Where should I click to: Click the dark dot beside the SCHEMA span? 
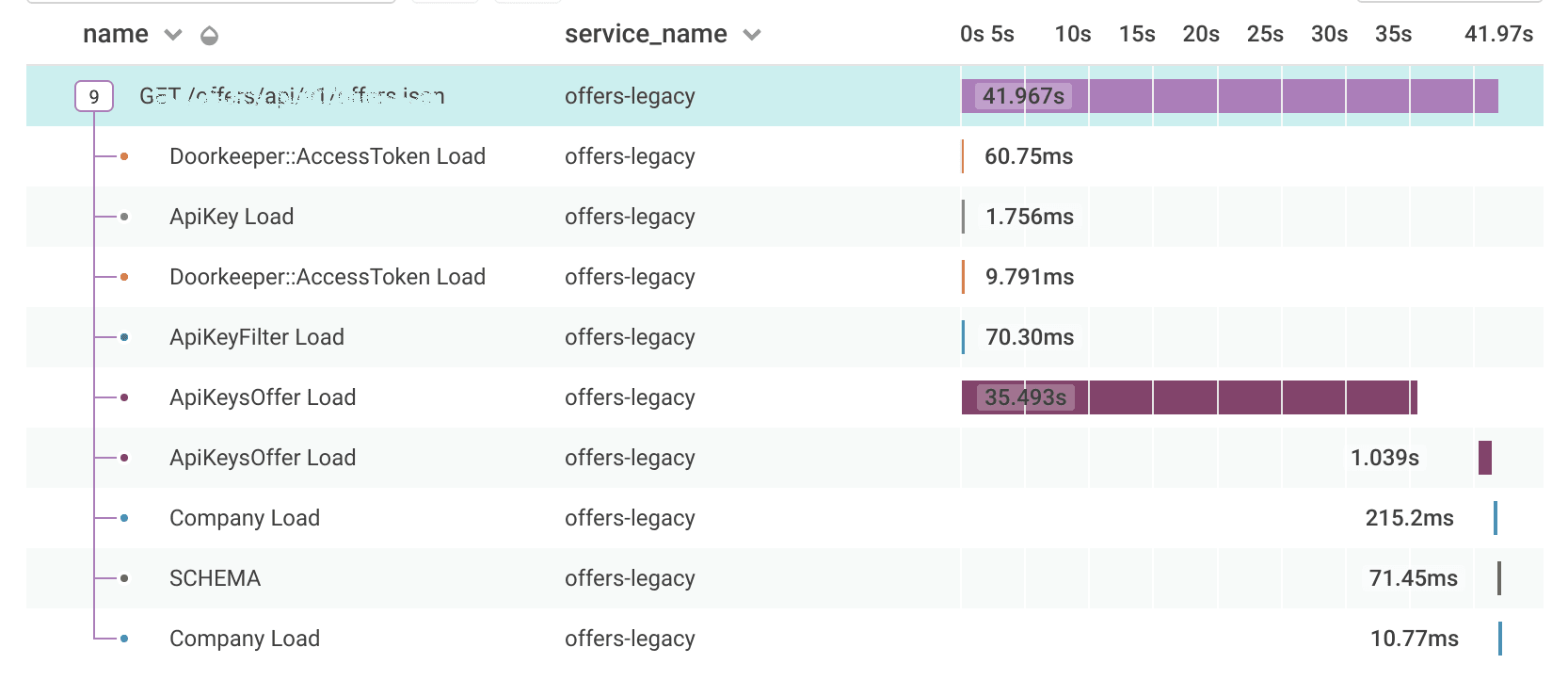tap(124, 578)
